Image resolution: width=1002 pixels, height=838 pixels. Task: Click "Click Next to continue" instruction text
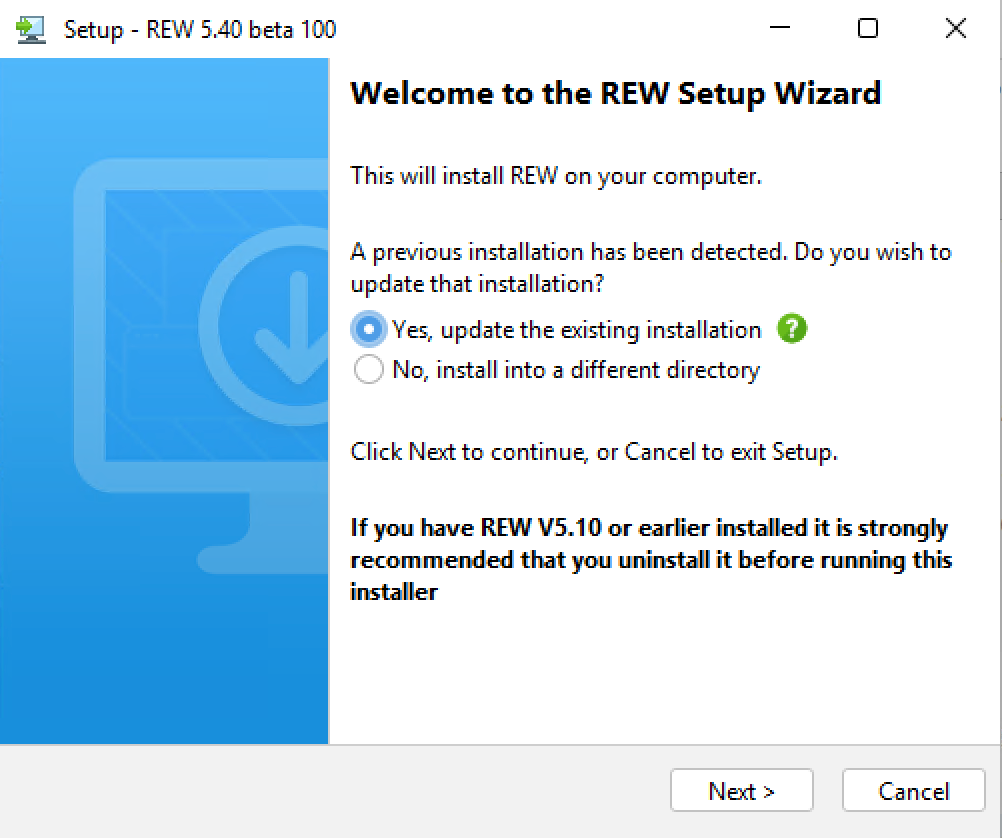click(x=594, y=452)
